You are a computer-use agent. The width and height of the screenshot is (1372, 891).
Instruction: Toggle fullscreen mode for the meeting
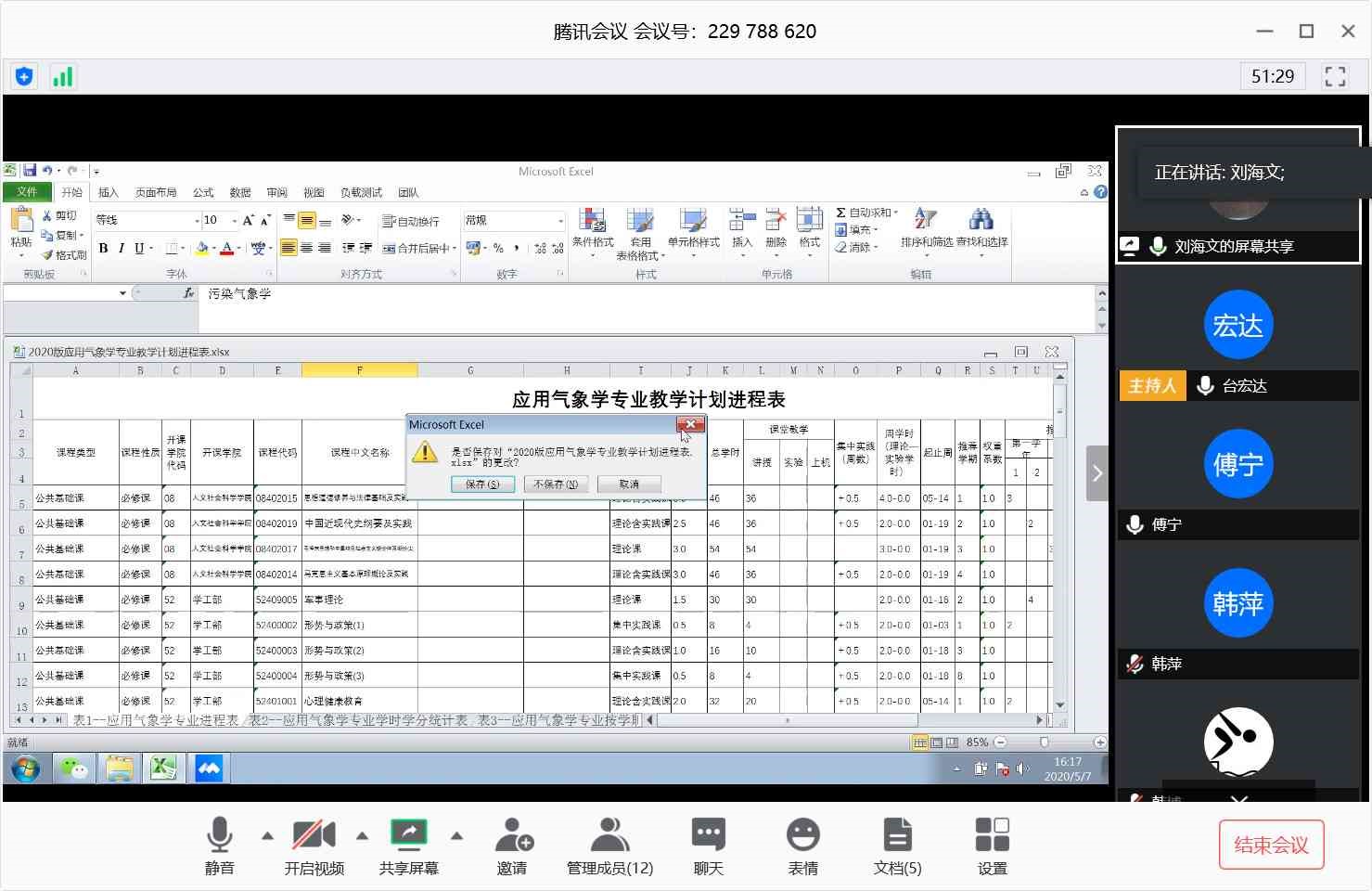[x=1335, y=76]
